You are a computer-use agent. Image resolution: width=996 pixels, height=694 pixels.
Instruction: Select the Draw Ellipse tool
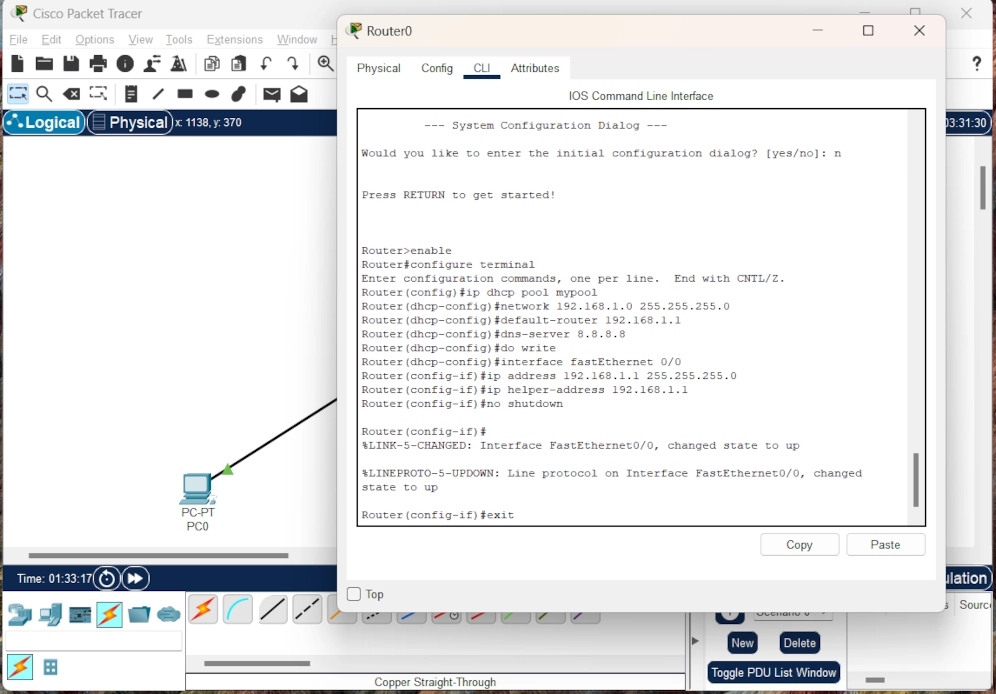click(212, 94)
